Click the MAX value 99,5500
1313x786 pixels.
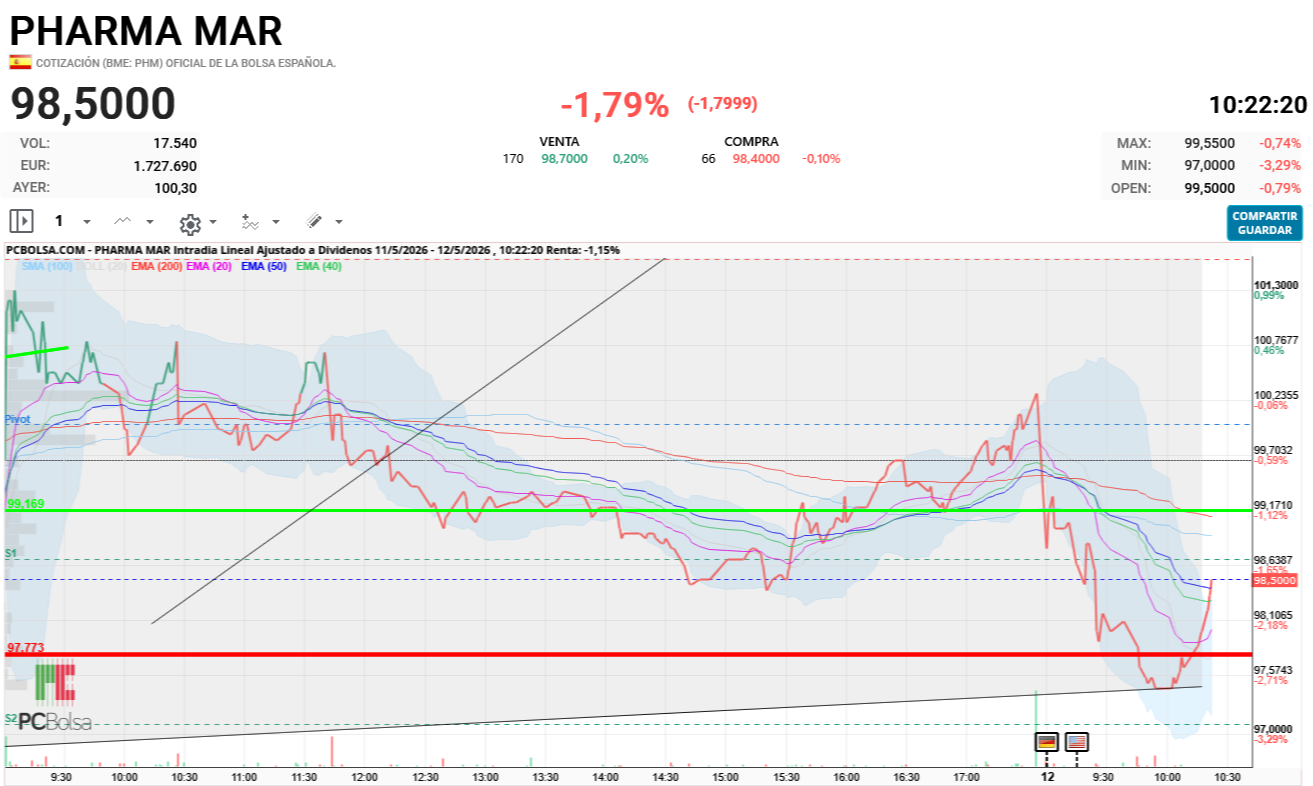[1210, 143]
